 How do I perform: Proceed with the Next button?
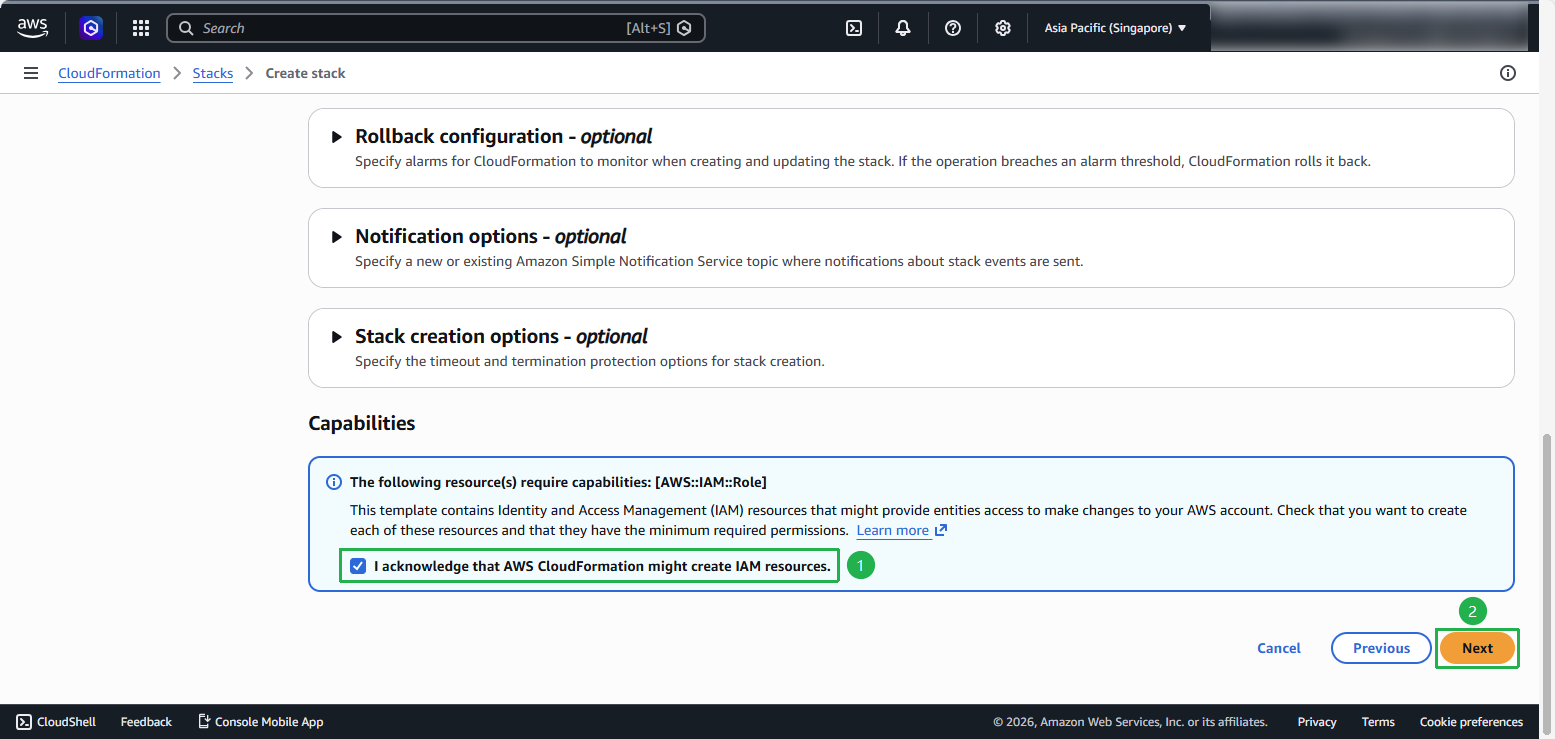tap(1477, 648)
